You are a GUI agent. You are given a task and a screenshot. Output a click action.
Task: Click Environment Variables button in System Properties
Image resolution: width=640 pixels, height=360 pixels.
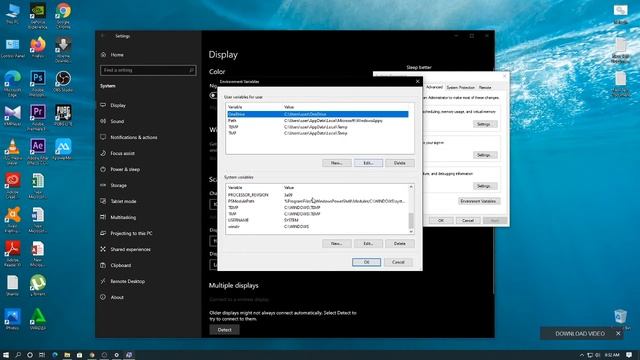click(x=478, y=201)
